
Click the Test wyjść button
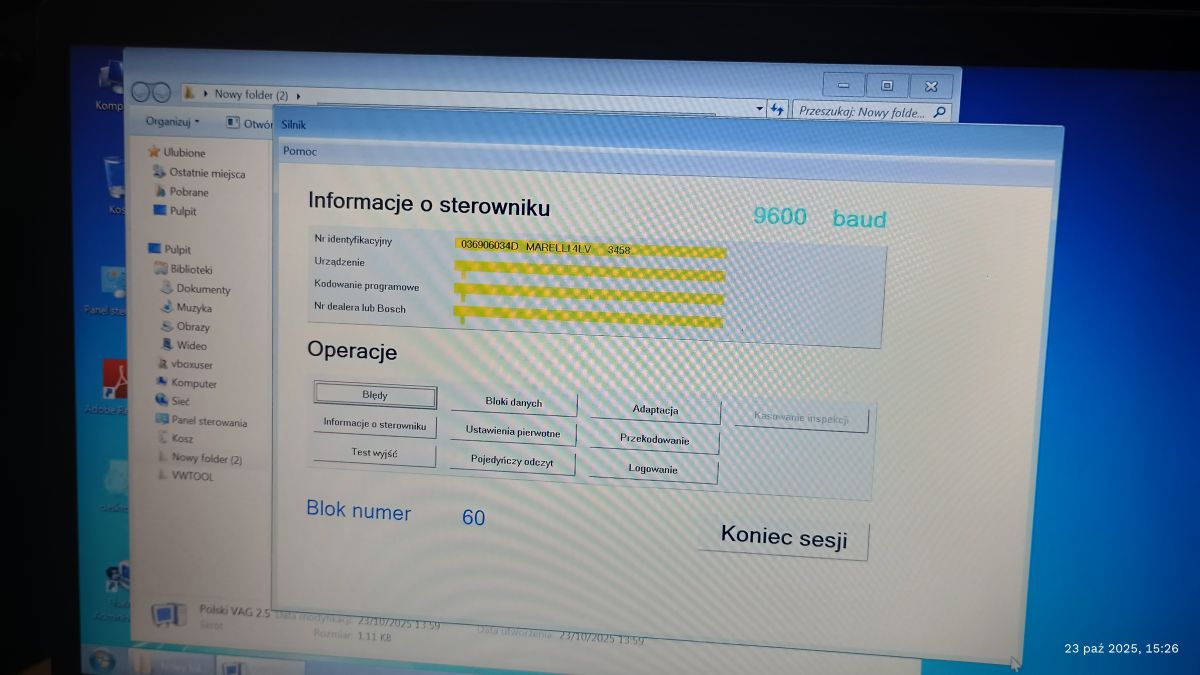click(x=375, y=454)
